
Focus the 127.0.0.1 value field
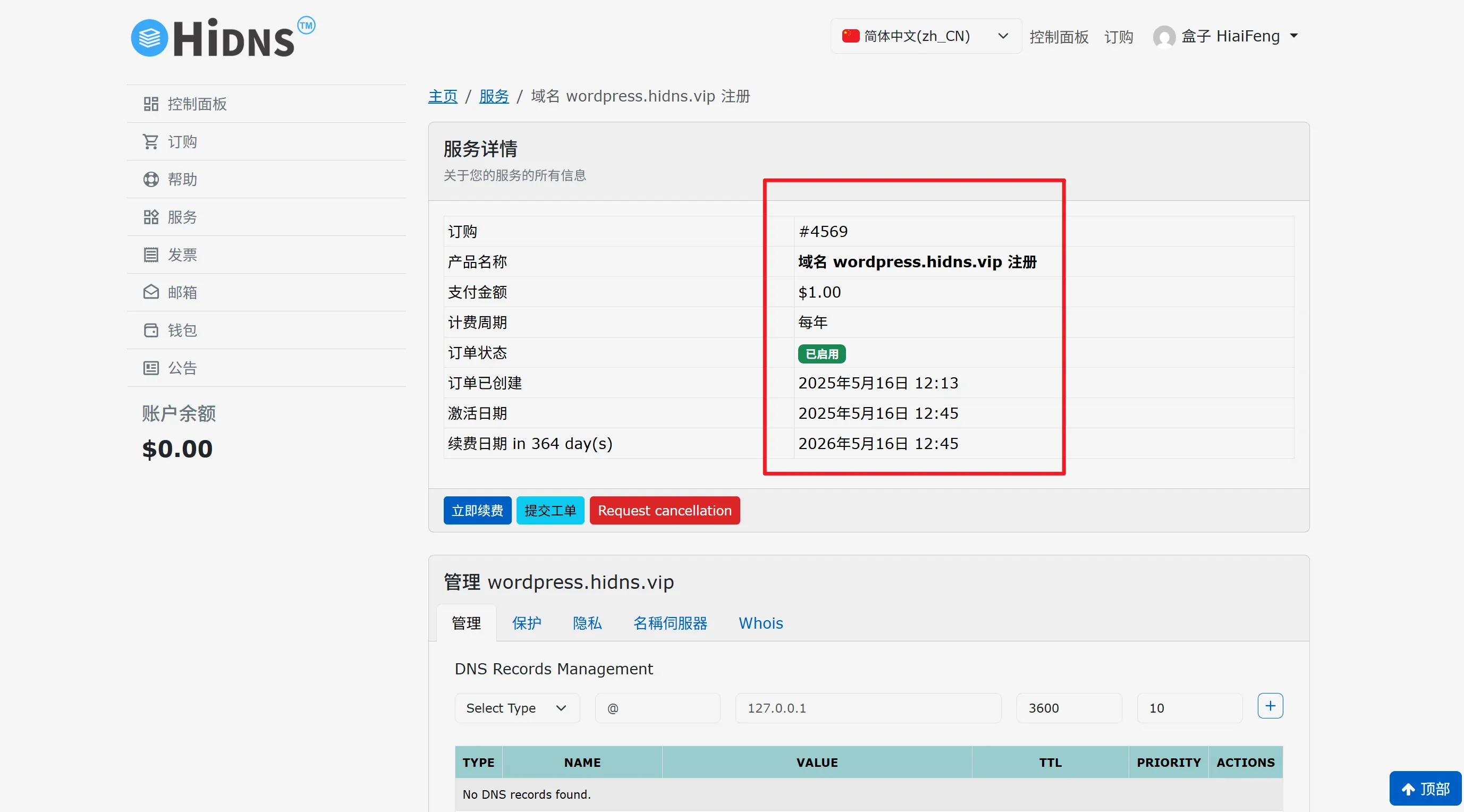[868, 708]
